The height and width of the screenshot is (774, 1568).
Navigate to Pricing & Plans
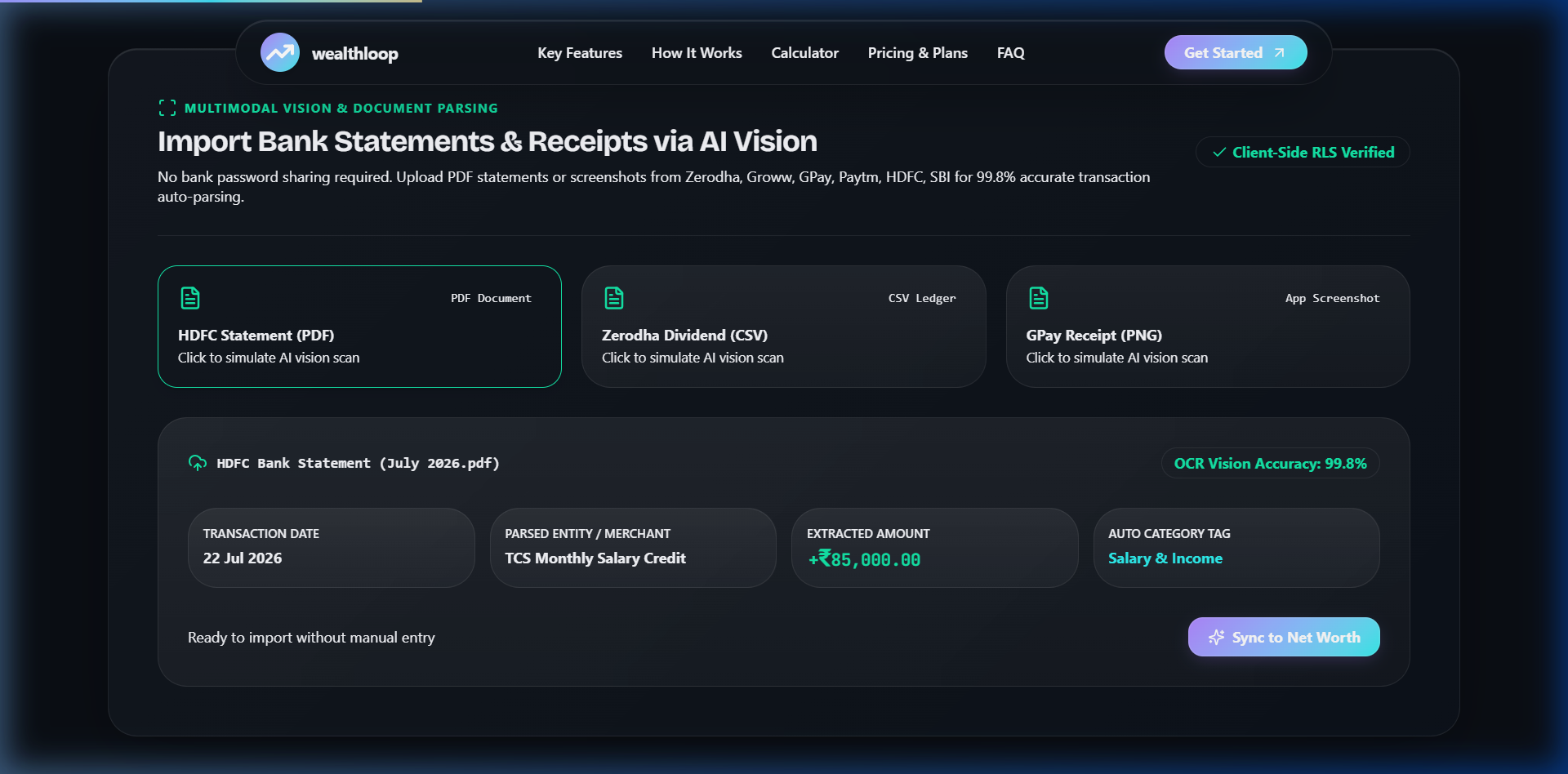[x=917, y=53]
